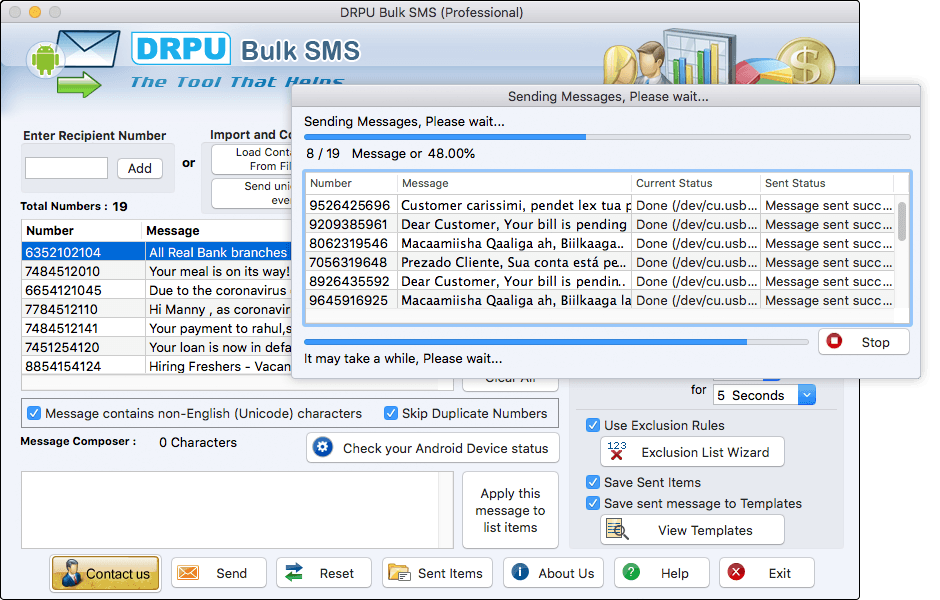The height and width of the screenshot is (600, 940).
Task: Click the Exclusion List Wizard button label
Action: (705, 453)
